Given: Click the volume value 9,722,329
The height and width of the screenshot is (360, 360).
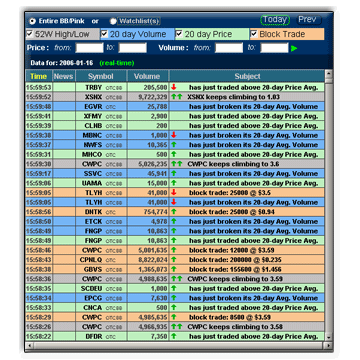Looking at the screenshot, I should tap(153, 97).
